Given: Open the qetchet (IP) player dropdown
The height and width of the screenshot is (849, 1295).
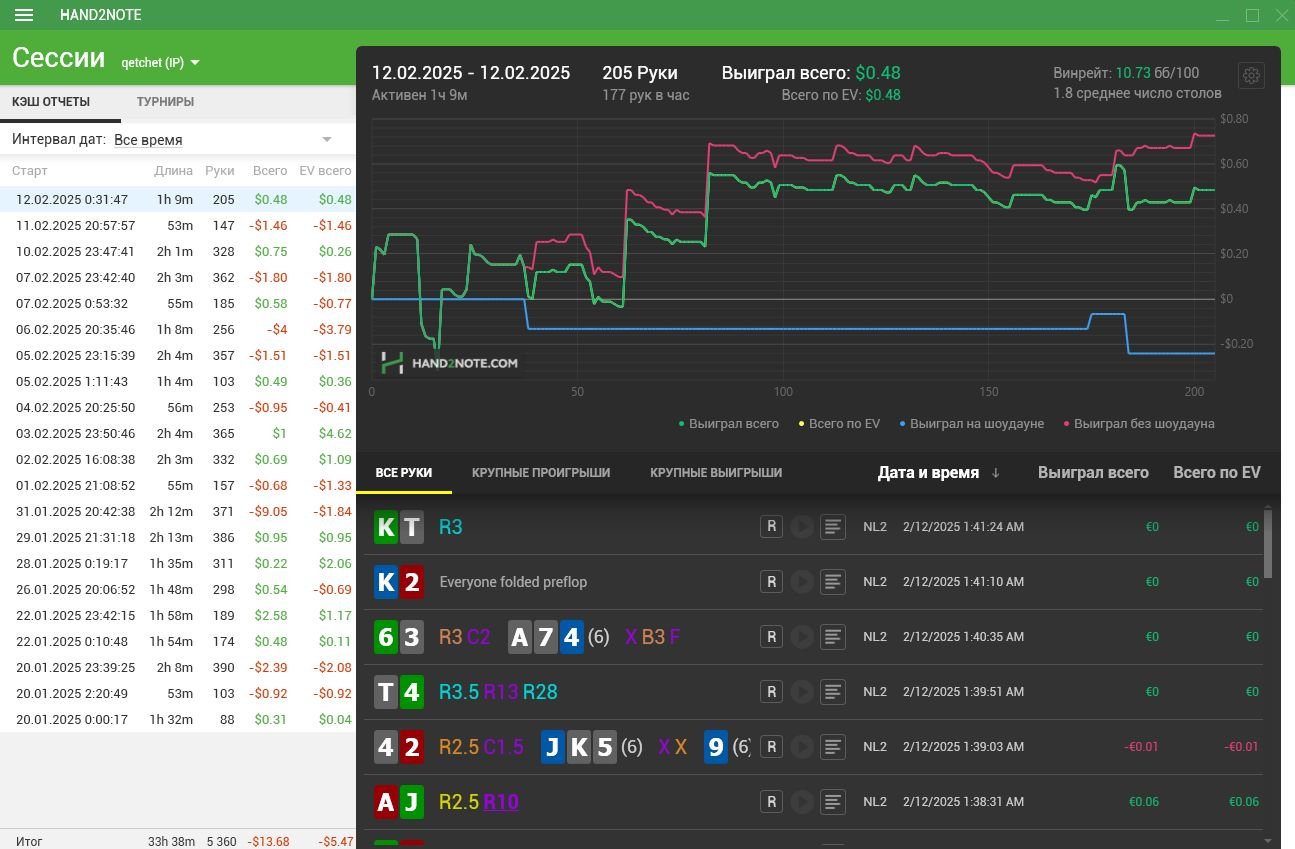Looking at the screenshot, I should (x=160, y=62).
